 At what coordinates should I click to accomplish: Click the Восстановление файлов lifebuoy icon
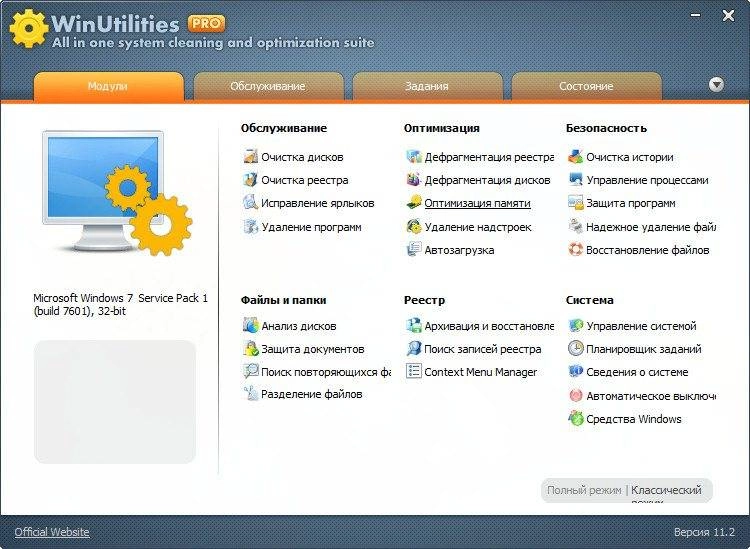point(575,250)
